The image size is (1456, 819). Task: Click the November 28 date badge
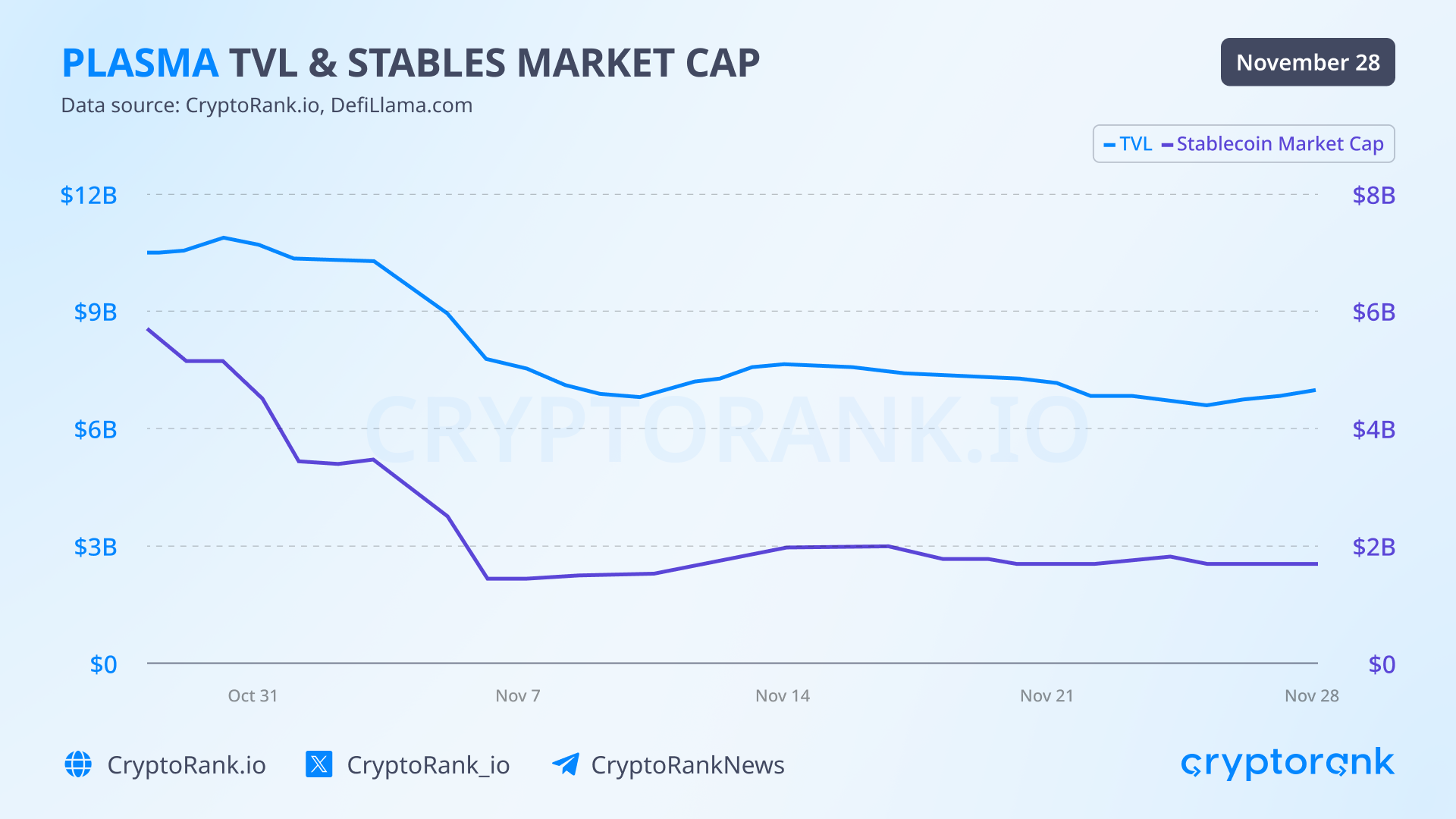pyautogui.click(x=1307, y=62)
